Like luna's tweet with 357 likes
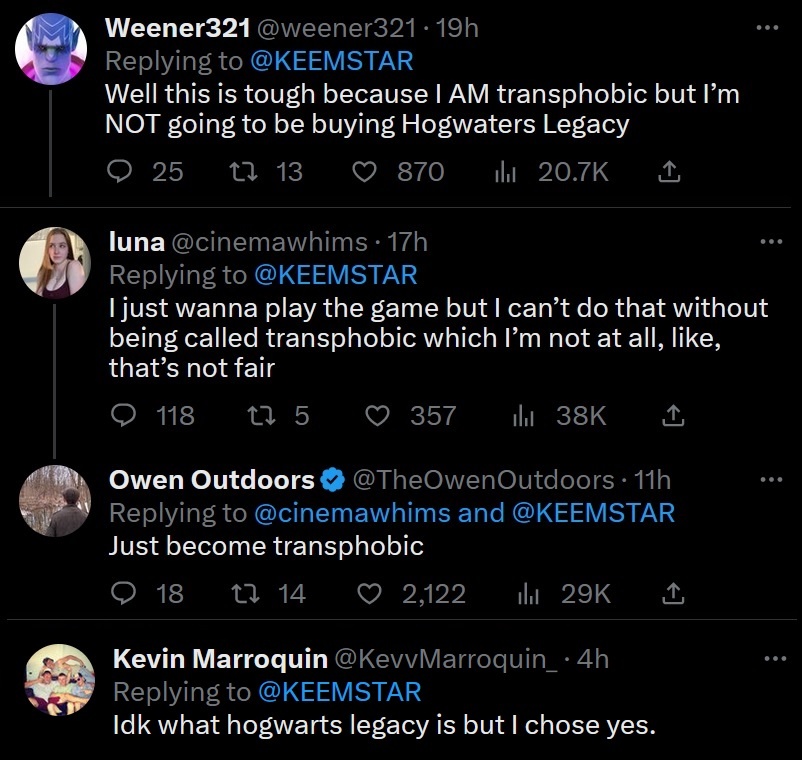The image size is (802, 760). point(378,415)
